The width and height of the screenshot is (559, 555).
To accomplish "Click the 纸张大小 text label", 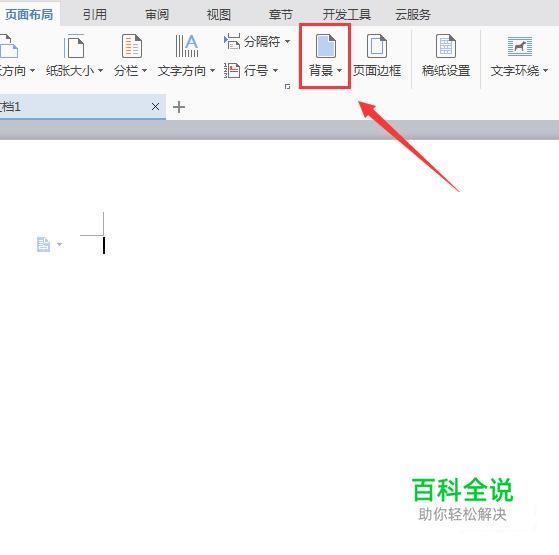I will (x=70, y=71).
